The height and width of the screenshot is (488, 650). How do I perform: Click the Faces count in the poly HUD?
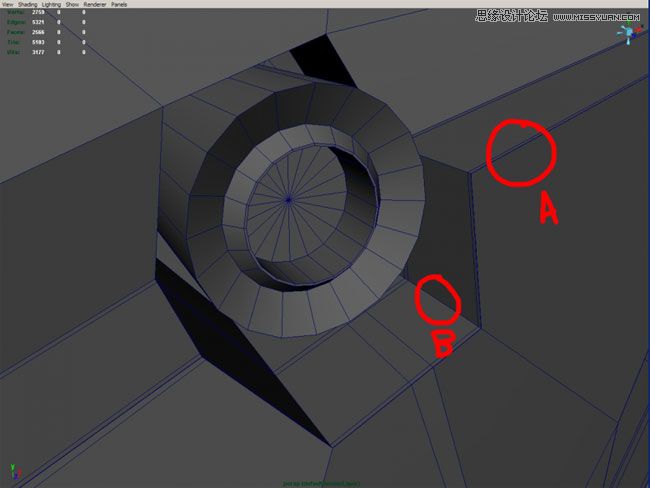tap(36, 32)
